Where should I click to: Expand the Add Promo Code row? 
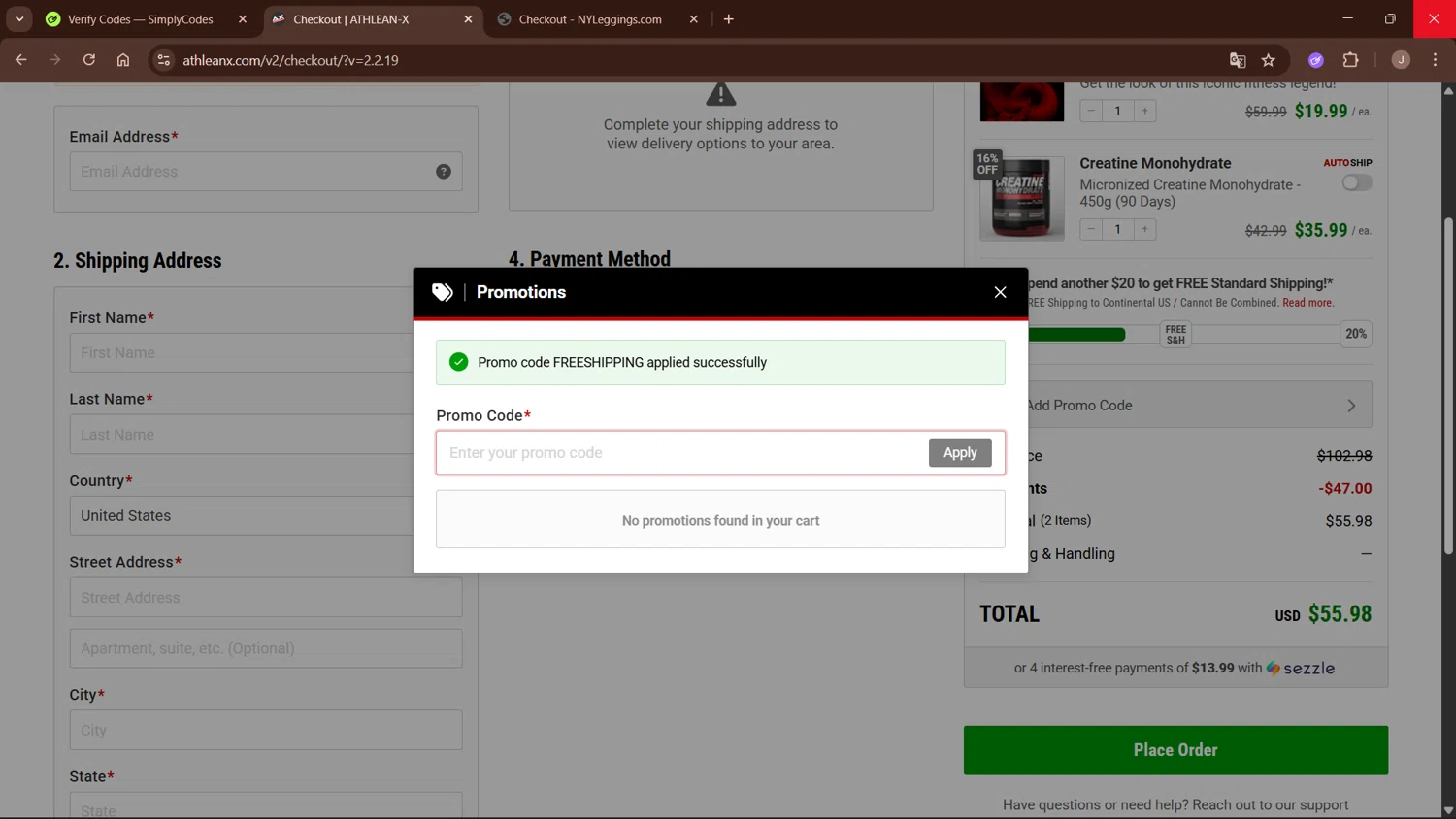(x=1200, y=405)
